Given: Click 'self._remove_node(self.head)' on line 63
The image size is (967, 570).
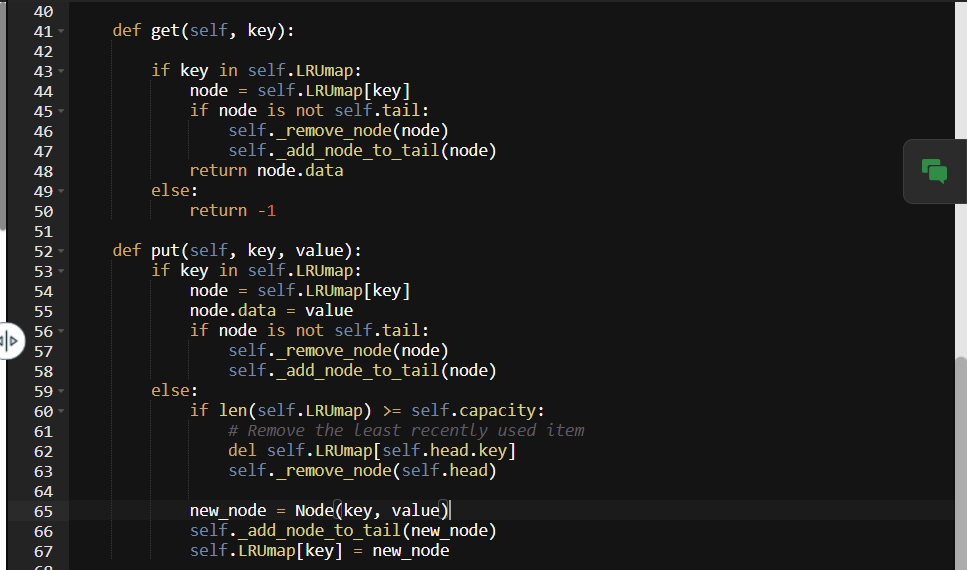Looking at the screenshot, I should pyautogui.click(x=362, y=471).
